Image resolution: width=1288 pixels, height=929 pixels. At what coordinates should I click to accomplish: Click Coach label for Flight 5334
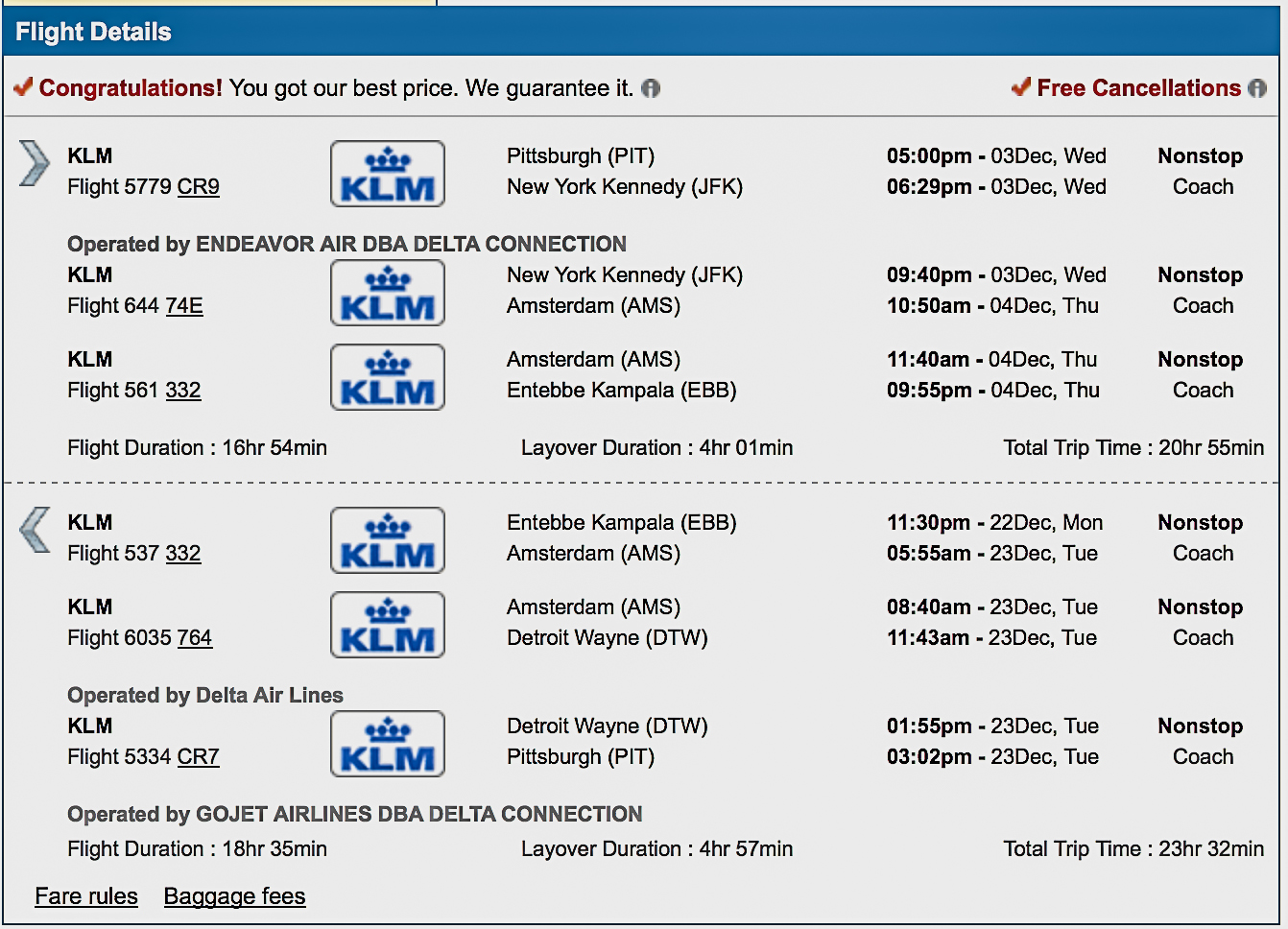coord(1204,757)
